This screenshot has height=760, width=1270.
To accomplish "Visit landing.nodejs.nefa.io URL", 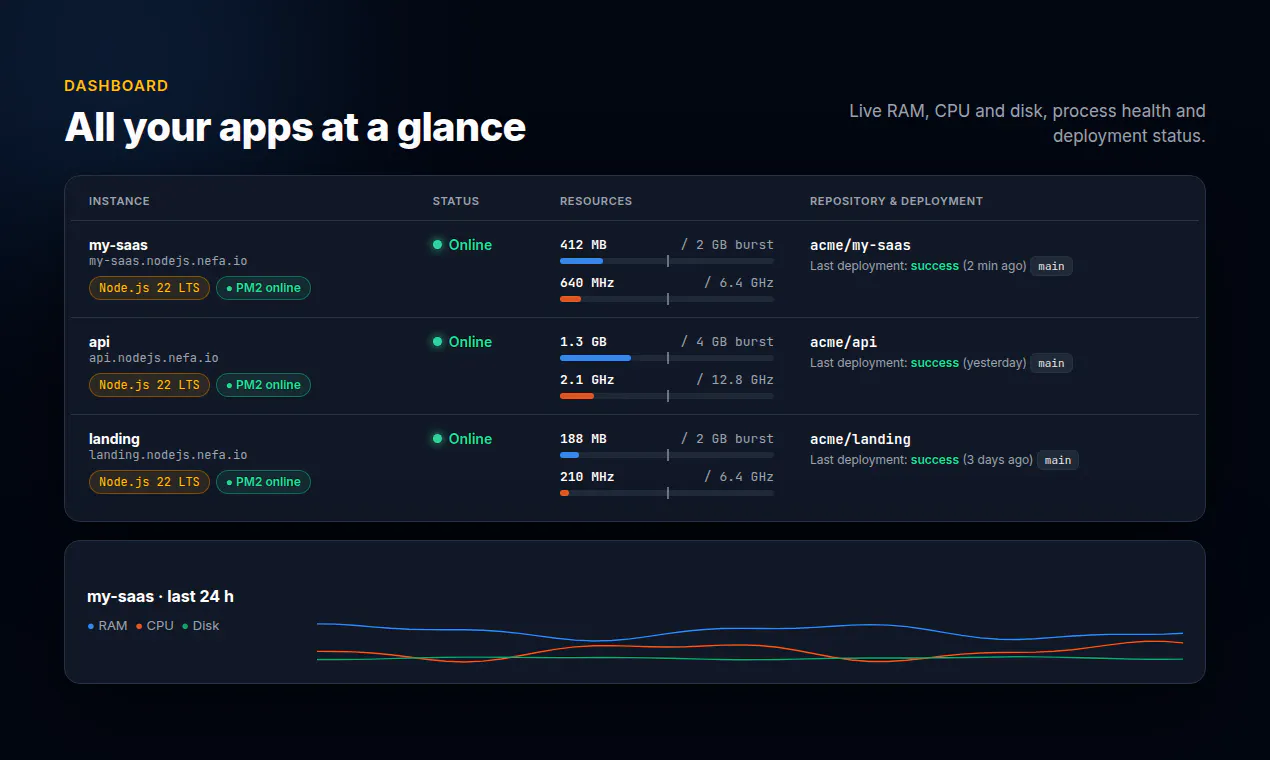I will pos(168,455).
